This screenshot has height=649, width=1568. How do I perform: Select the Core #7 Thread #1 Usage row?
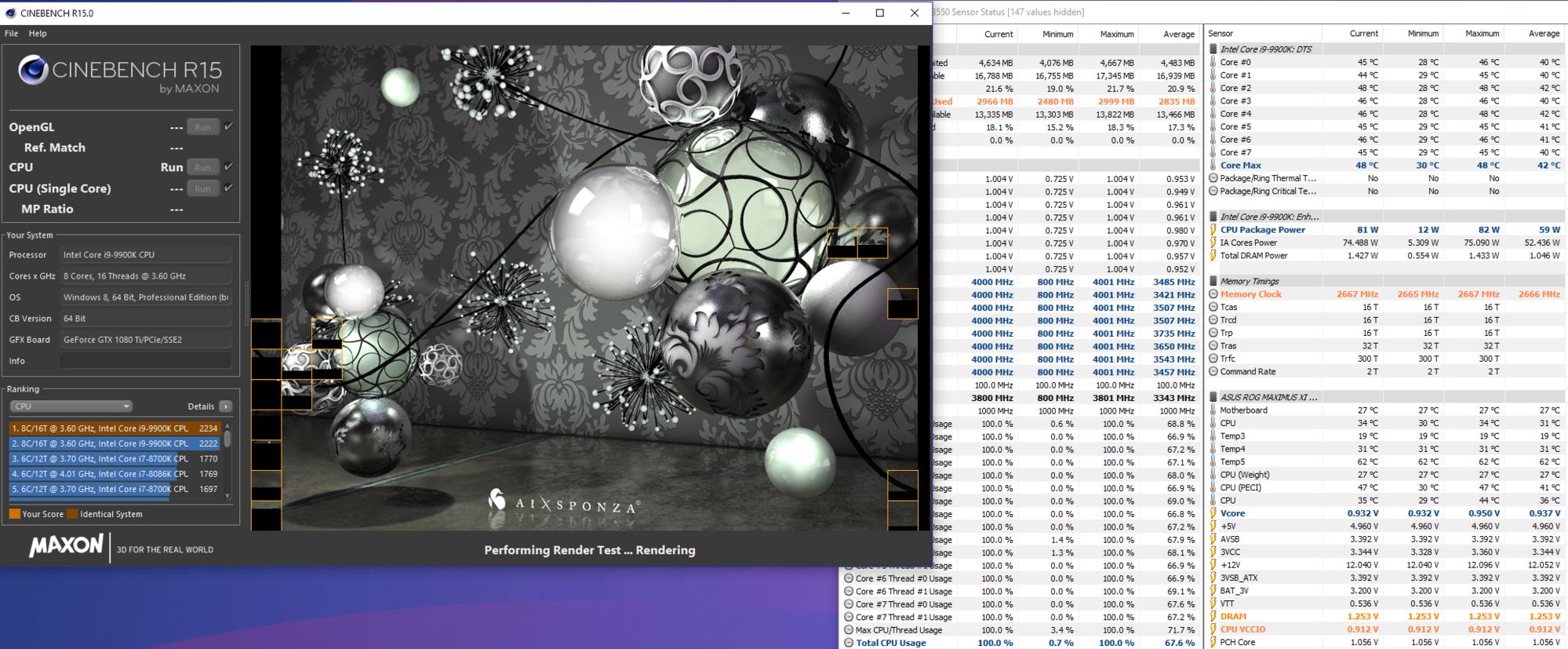tap(1020, 617)
